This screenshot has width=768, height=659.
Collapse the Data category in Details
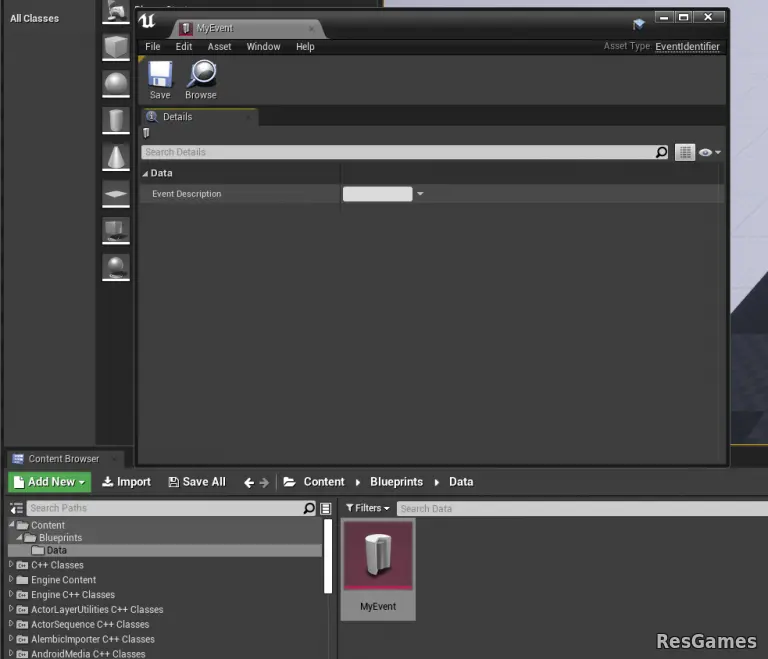145,173
